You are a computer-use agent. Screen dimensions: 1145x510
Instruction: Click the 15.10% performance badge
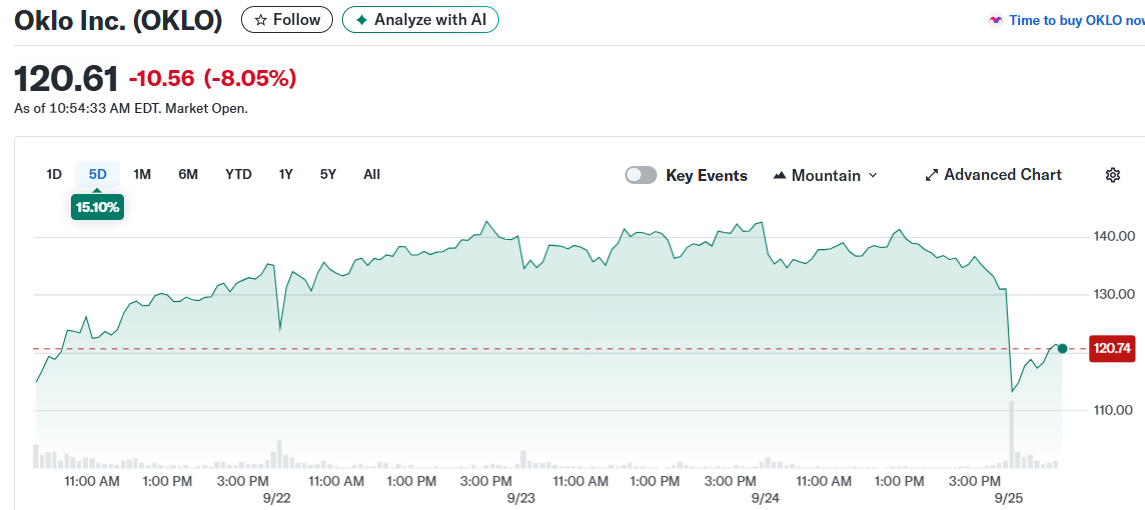coord(97,207)
